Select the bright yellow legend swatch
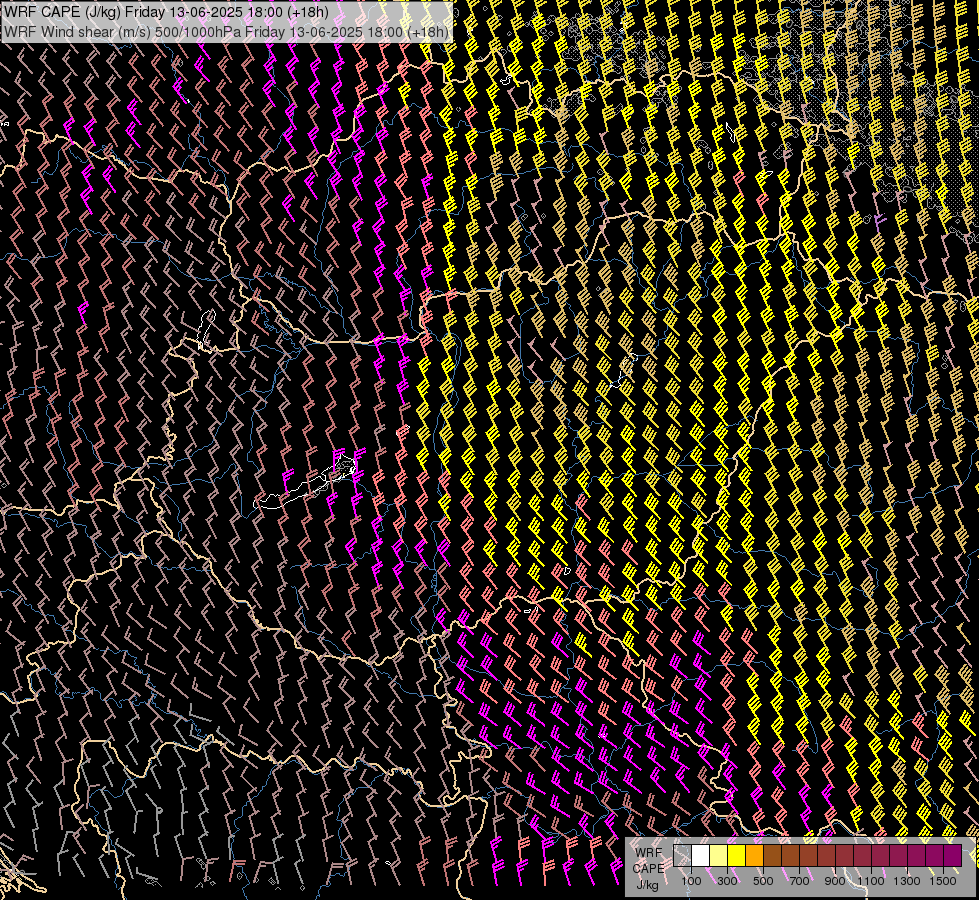This screenshot has width=979, height=900. 737,855
